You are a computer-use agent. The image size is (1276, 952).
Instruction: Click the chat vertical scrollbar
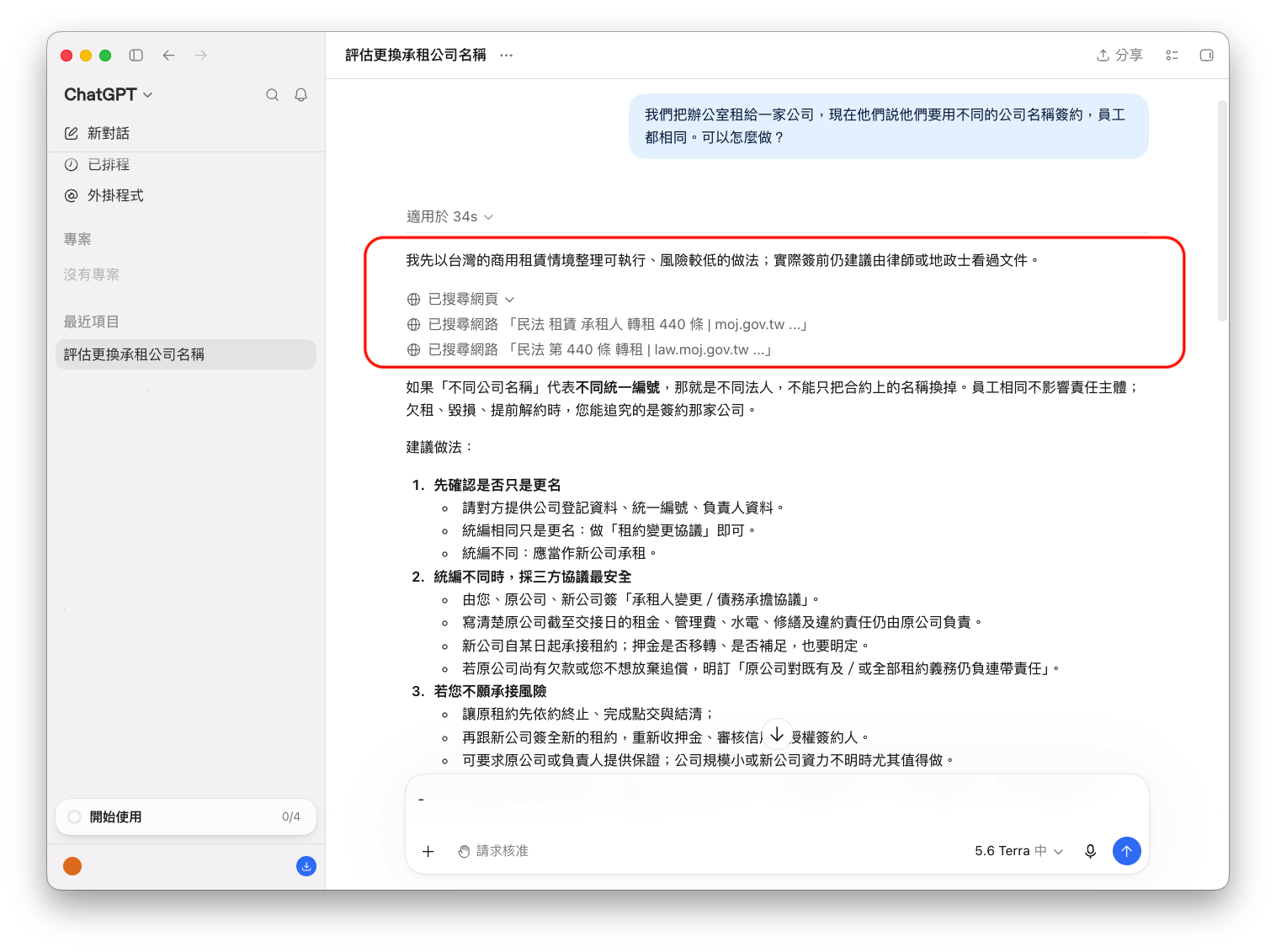pyautogui.click(x=1222, y=210)
